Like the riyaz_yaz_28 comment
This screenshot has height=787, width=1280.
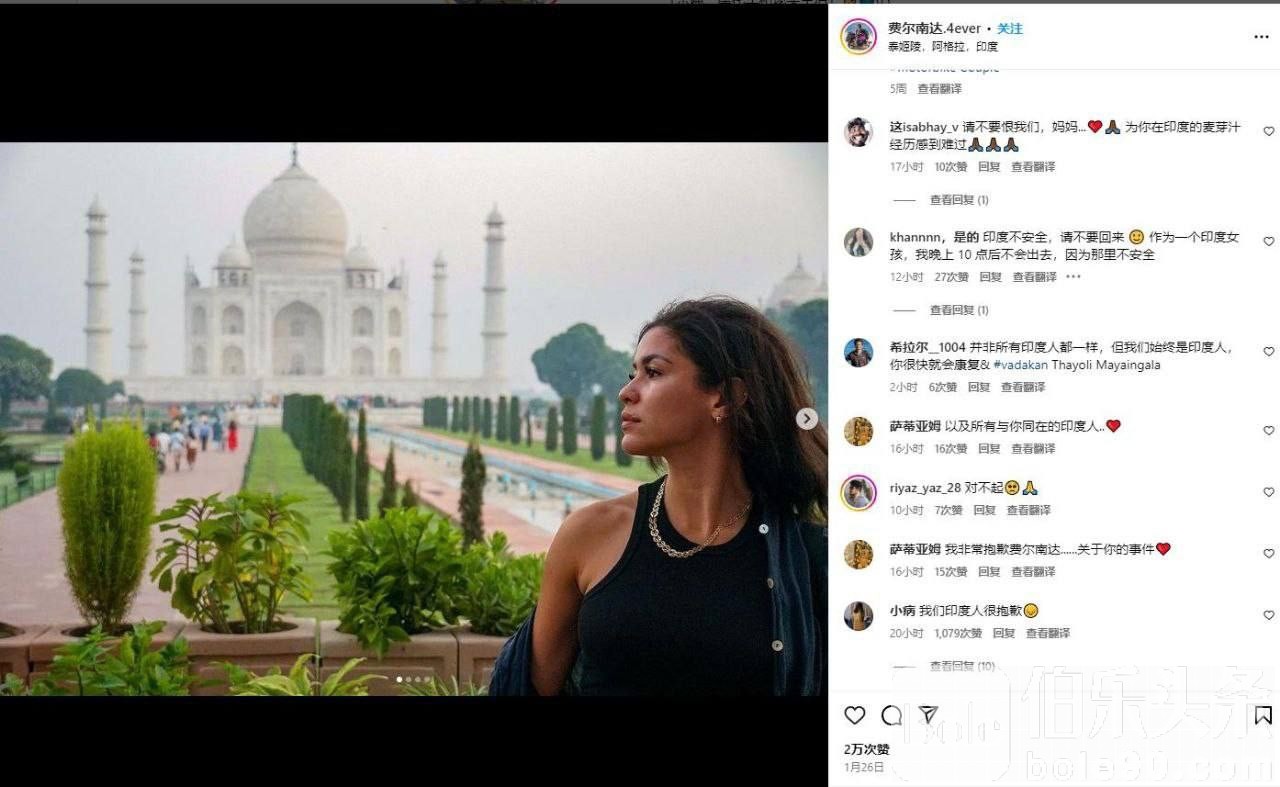1269,492
